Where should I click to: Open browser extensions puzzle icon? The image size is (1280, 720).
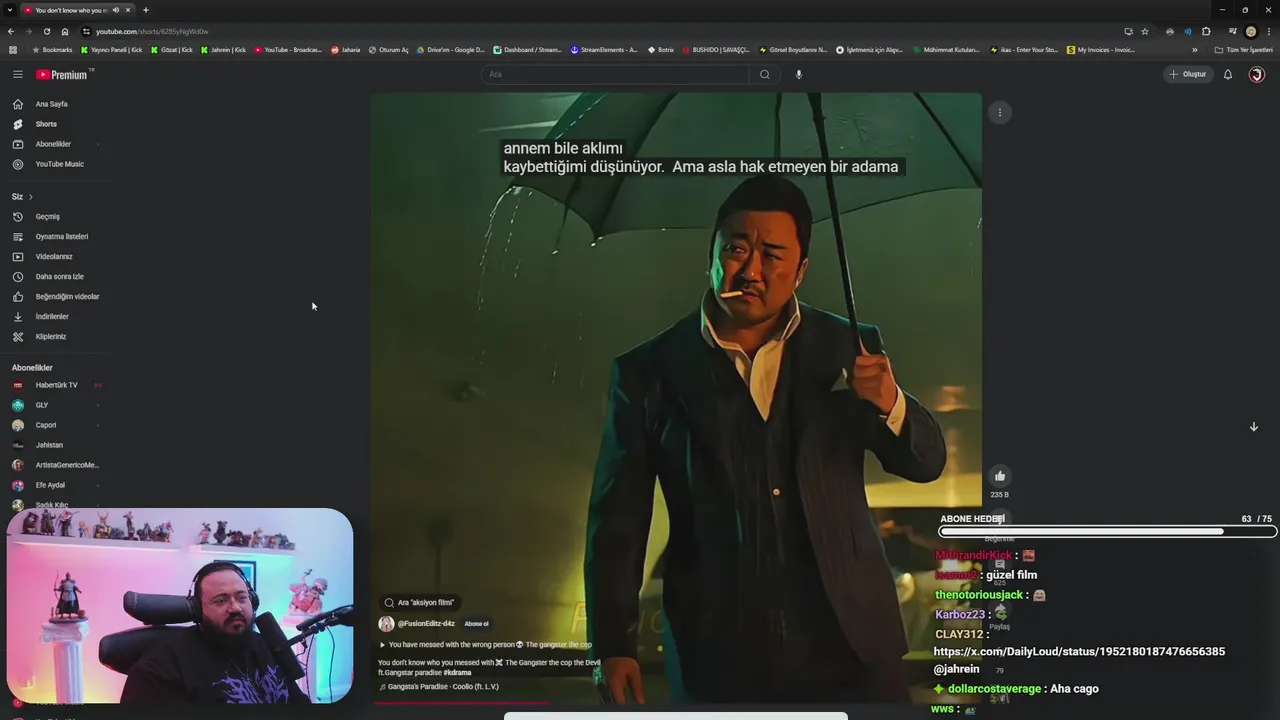pyautogui.click(x=1206, y=31)
